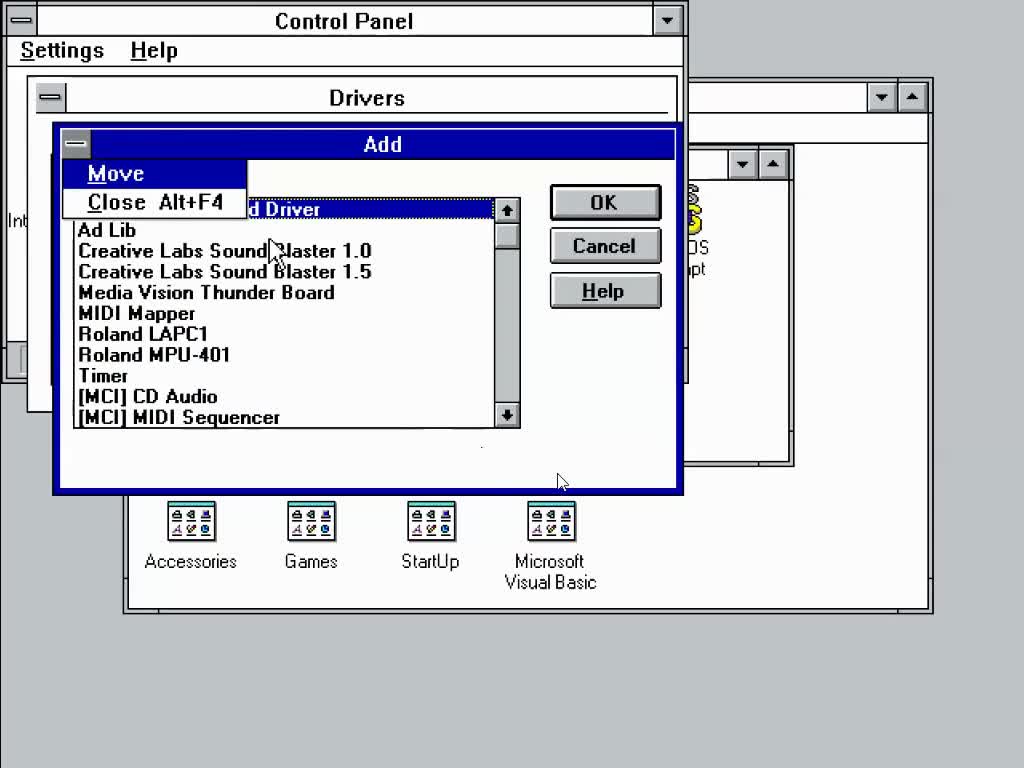Screen dimensions: 1024x768
Task: Select Timer in the driver list
Action: 285,376
